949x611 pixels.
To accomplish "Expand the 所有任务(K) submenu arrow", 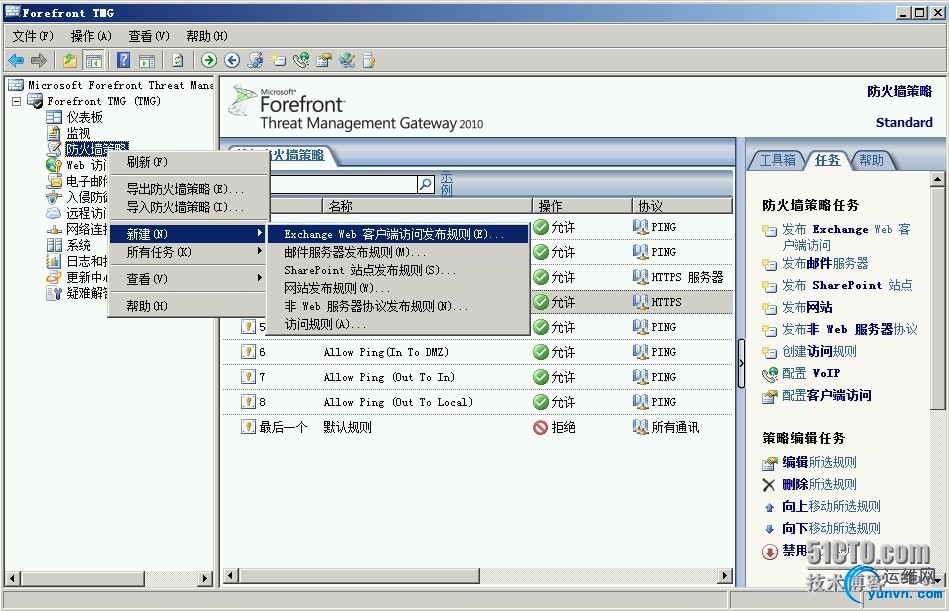I will 260,250.
